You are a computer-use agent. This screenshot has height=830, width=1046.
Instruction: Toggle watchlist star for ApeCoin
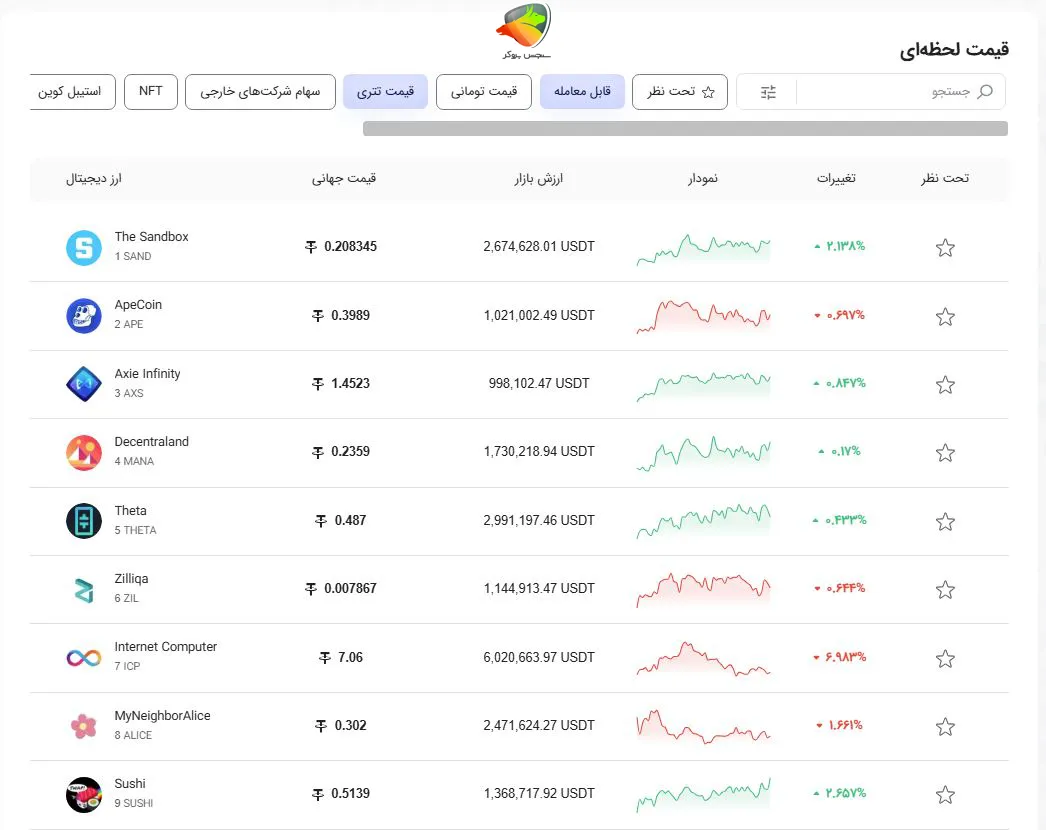point(944,317)
